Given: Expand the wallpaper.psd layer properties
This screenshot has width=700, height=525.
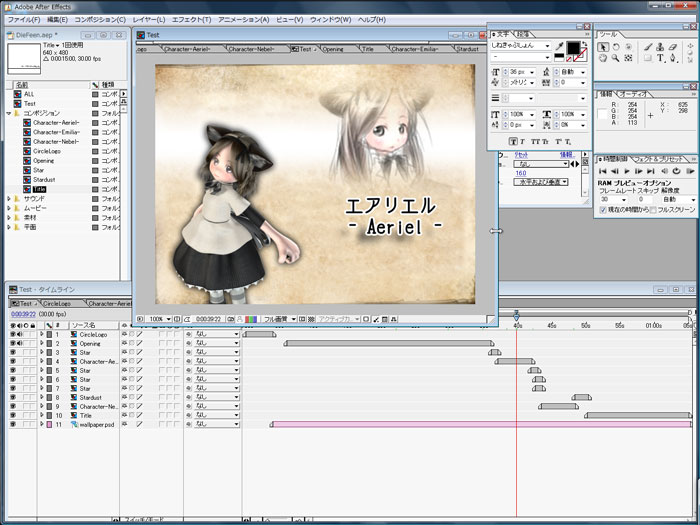Looking at the screenshot, I should [42, 425].
